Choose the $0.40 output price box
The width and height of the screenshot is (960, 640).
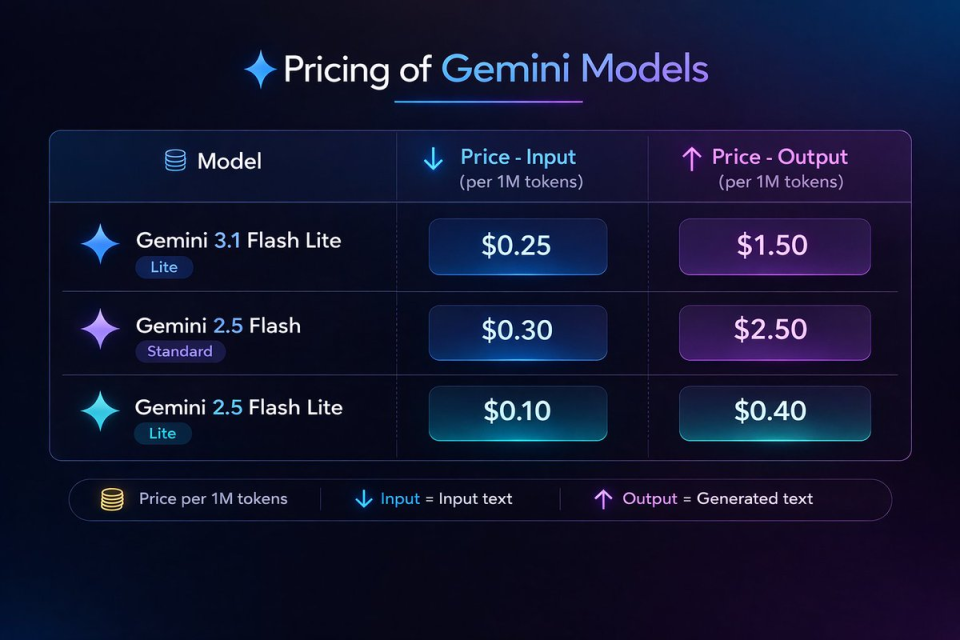774,413
